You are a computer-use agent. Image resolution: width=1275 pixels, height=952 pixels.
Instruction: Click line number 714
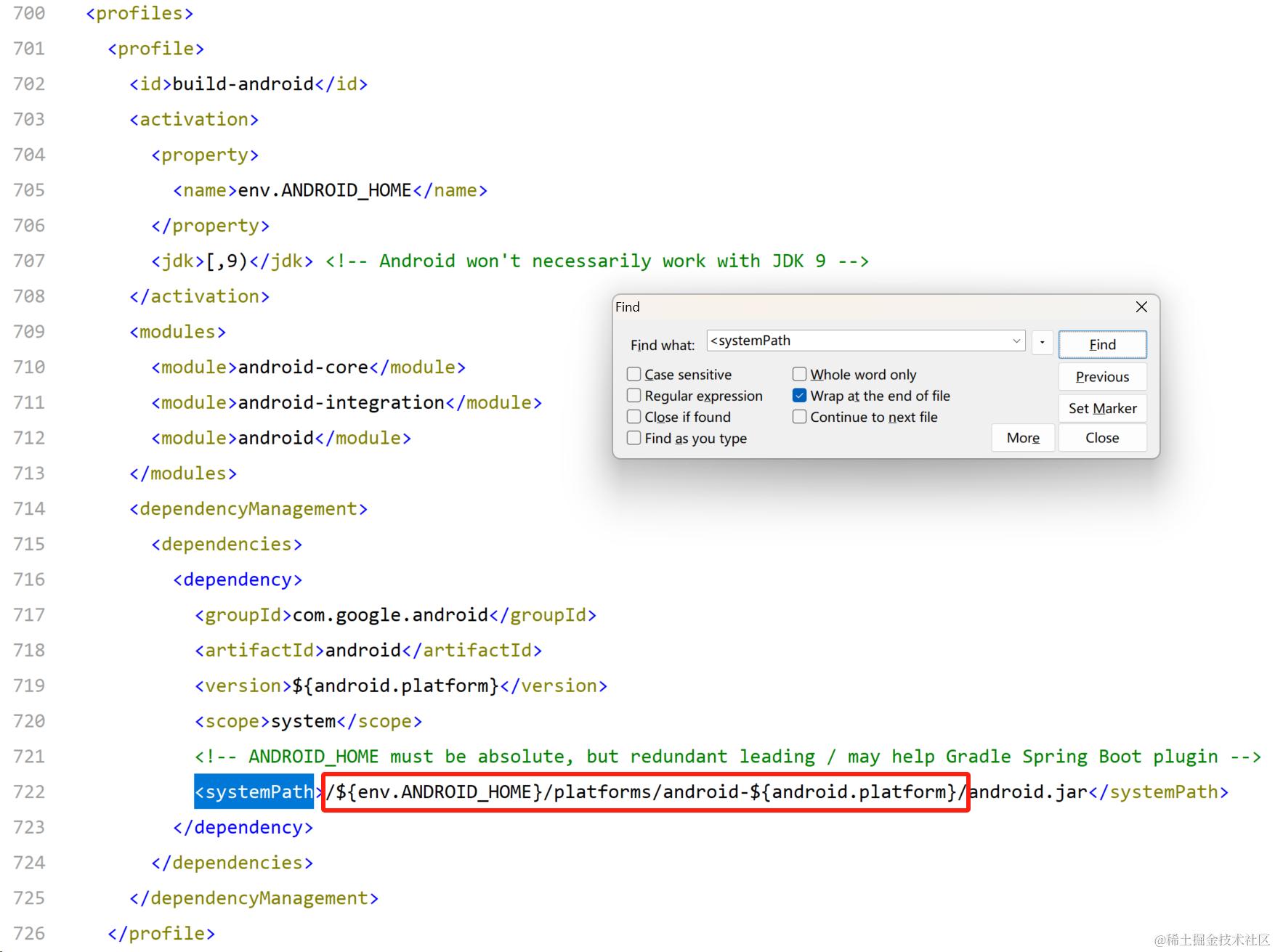[x=29, y=508]
